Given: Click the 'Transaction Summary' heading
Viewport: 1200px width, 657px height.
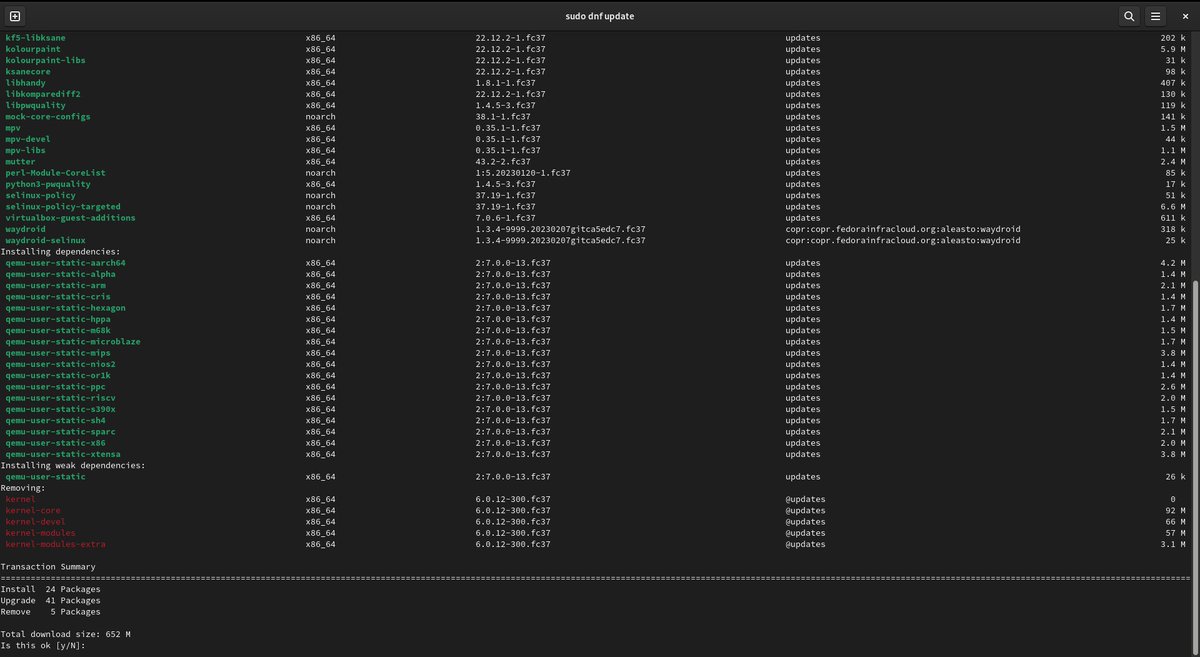Looking at the screenshot, I should click(x=48, y=567).
